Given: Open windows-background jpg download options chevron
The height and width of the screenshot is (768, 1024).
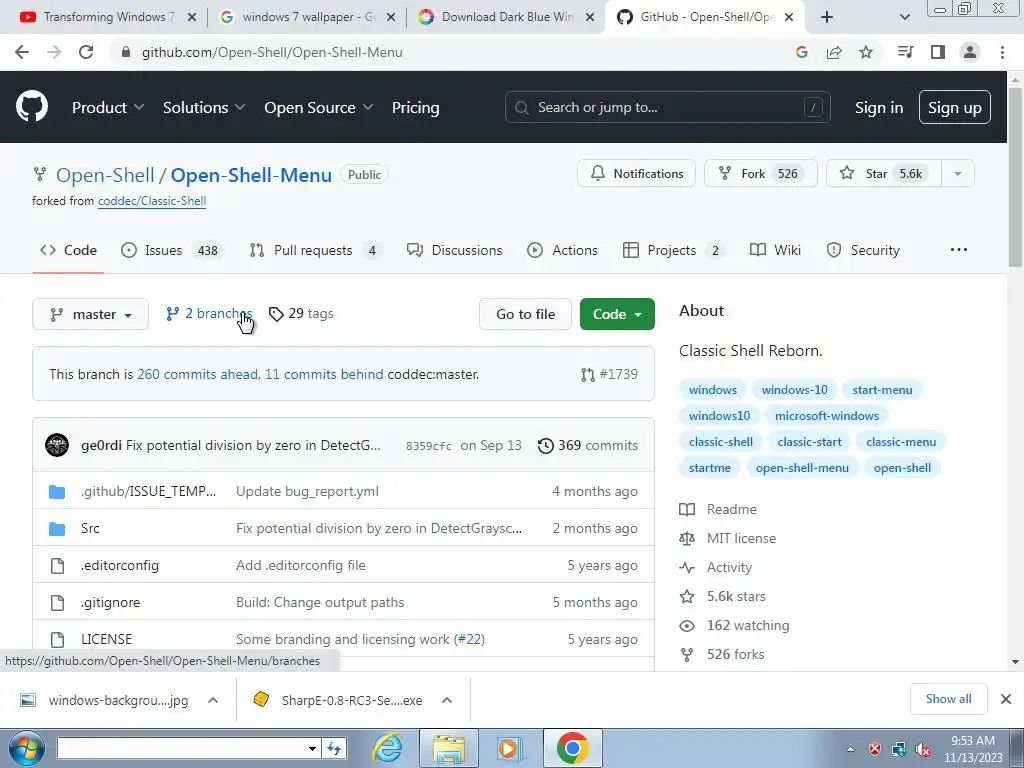Looking at the screenshot, I should pos(212,700).
